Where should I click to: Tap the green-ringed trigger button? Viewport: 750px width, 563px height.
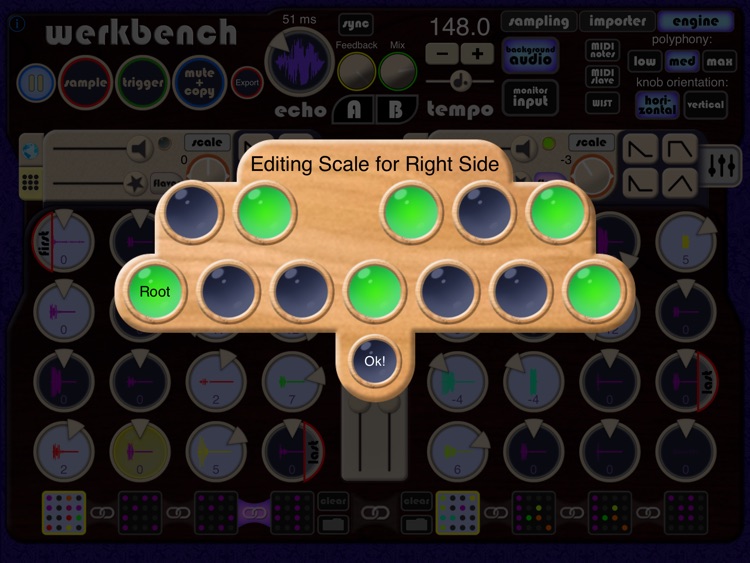click(143, 82)
